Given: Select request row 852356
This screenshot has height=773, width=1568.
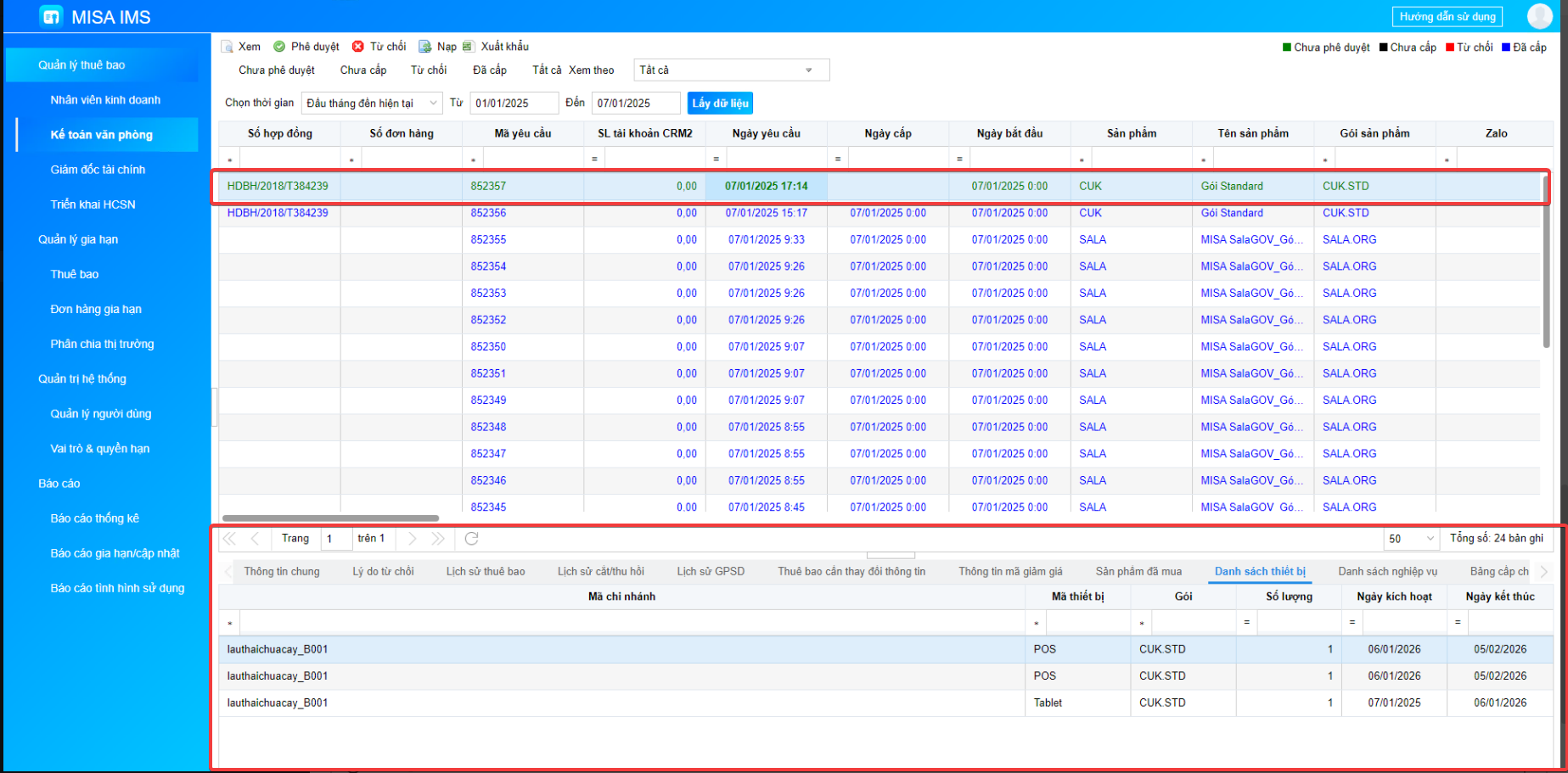Looking at the screenshot, I should pyautogui.click(x=880, y=213).
